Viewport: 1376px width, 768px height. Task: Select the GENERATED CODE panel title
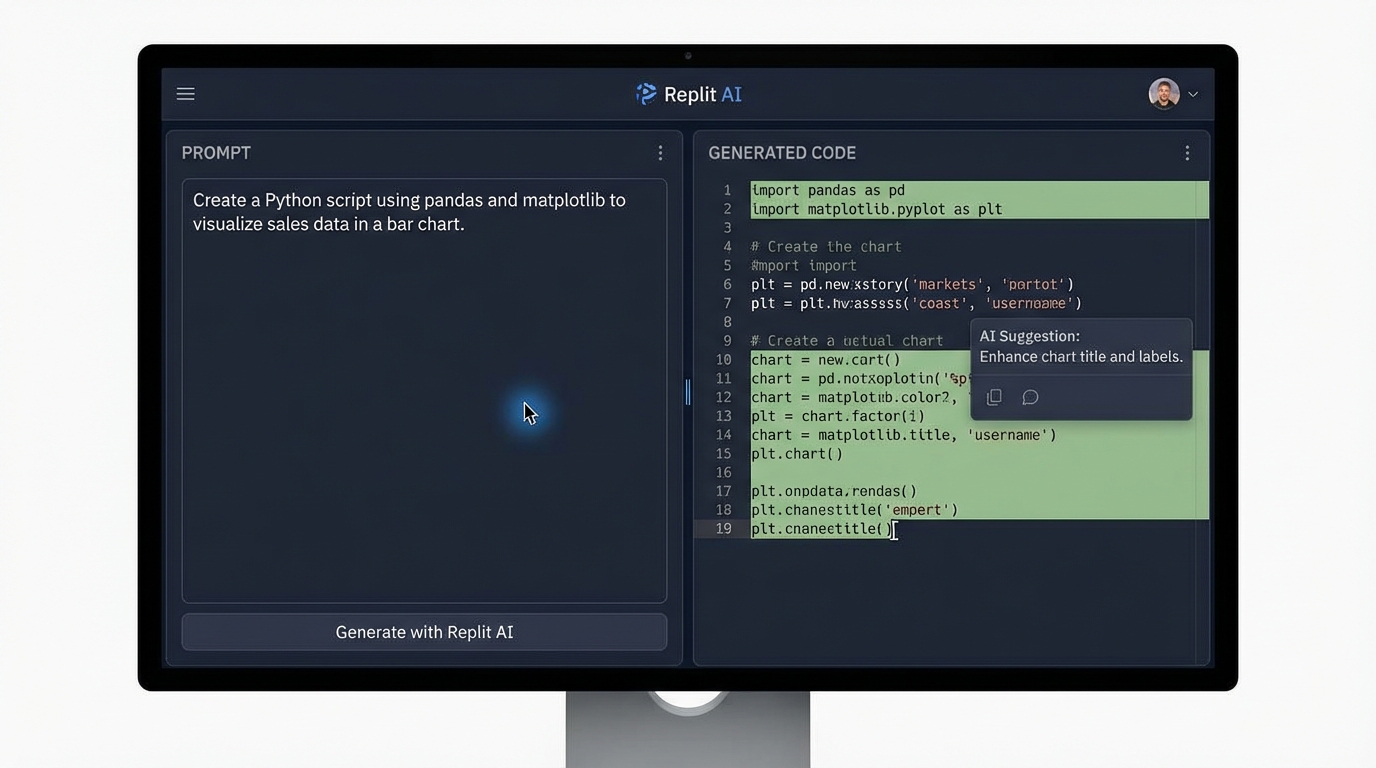coord(782,152)
